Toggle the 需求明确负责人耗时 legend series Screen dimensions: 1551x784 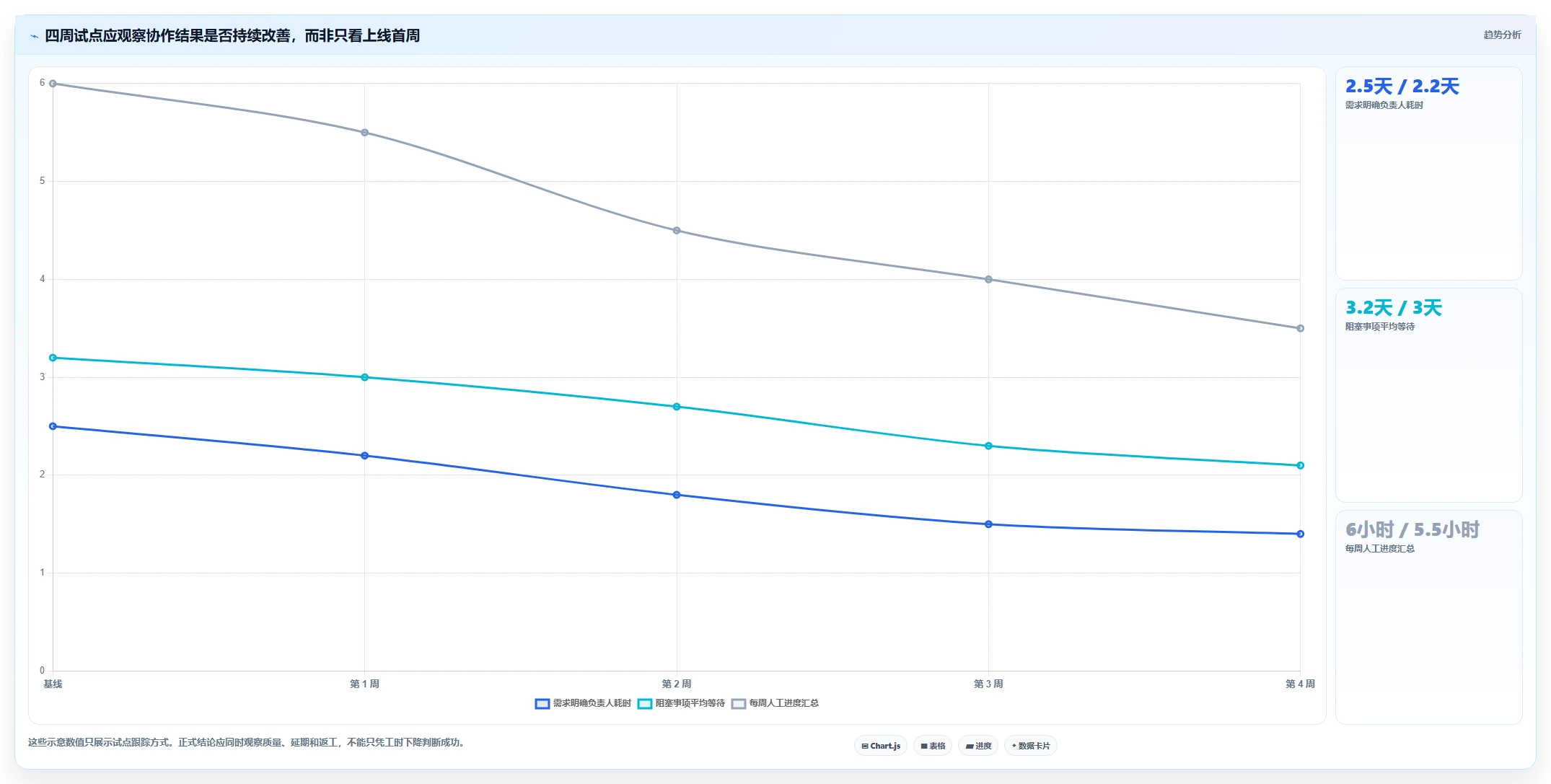(x=583, y=703)
